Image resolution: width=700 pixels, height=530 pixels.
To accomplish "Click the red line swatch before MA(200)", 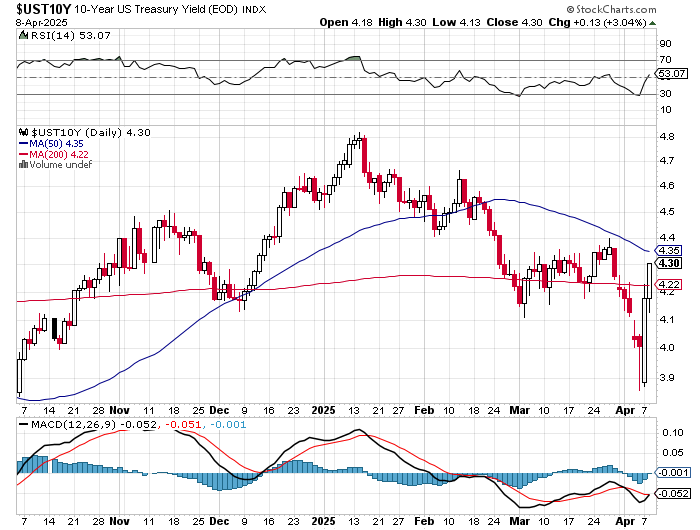I will tap(23, 154).
